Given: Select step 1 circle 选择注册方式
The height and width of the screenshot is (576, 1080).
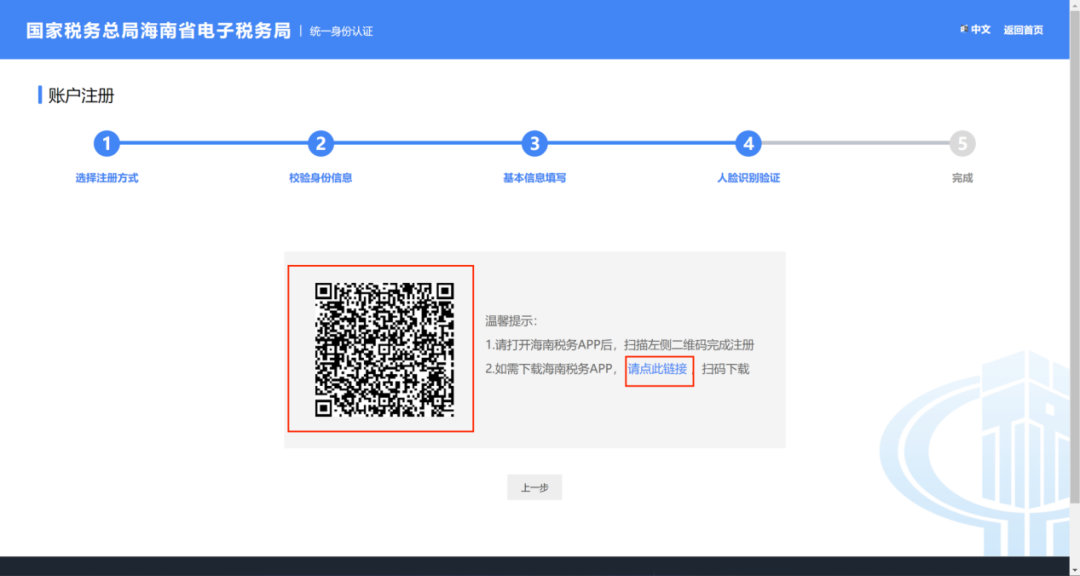Looking at the screenshot, I should (x=107, y=144).
